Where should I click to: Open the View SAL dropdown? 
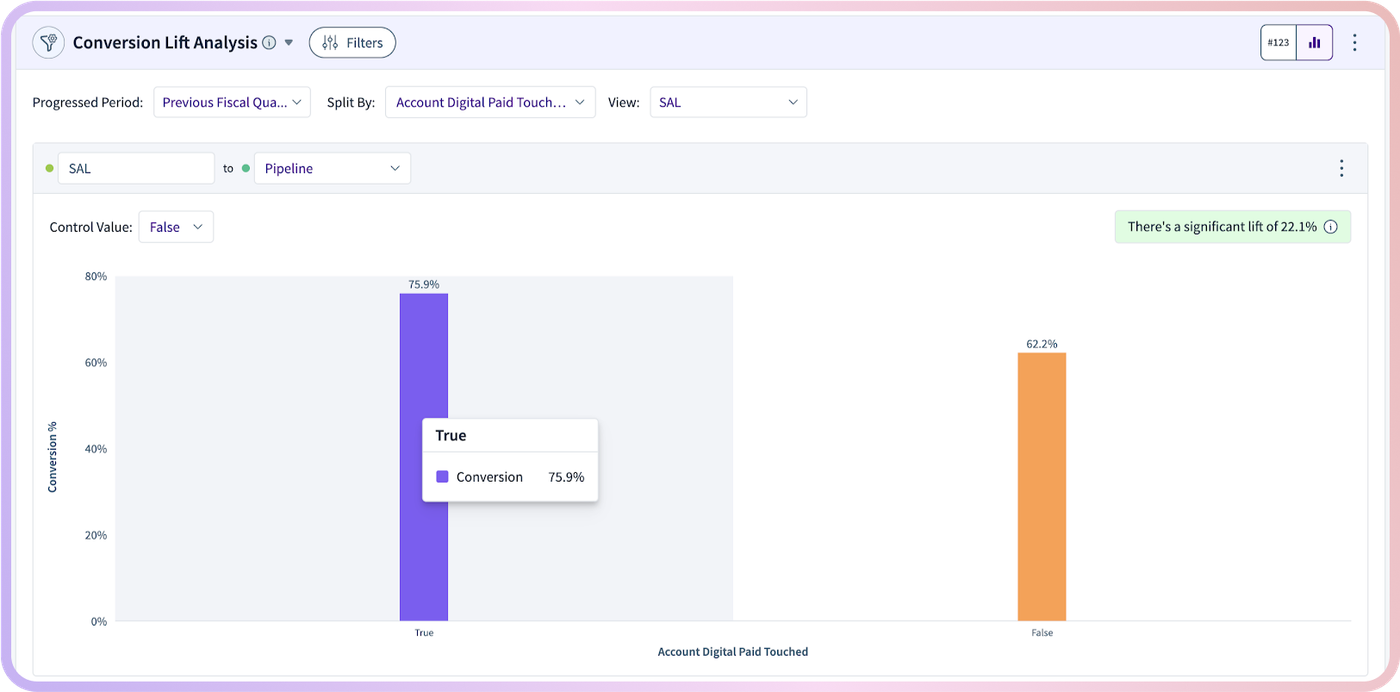coord(728,102)
